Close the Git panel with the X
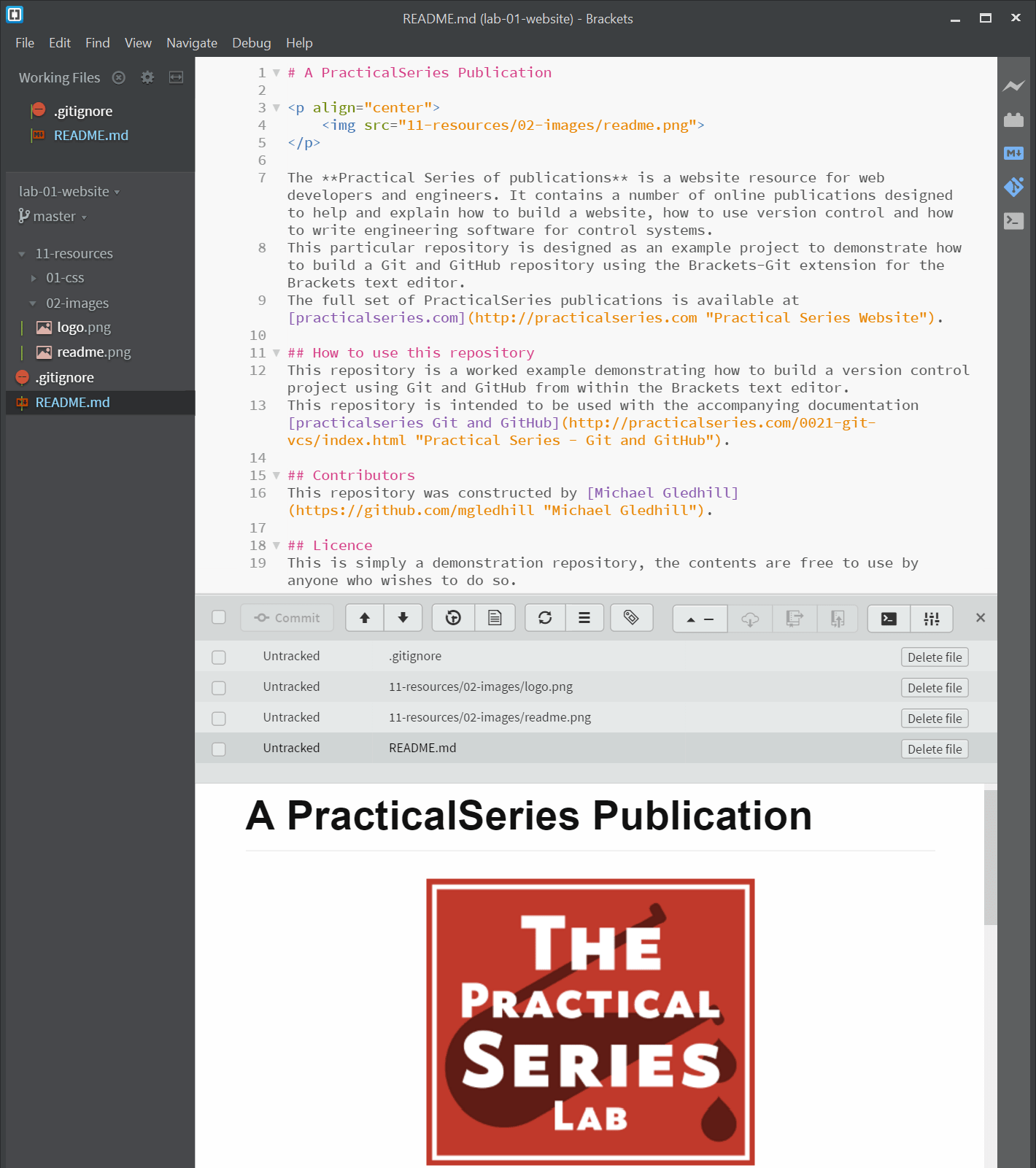 point(981,618)
